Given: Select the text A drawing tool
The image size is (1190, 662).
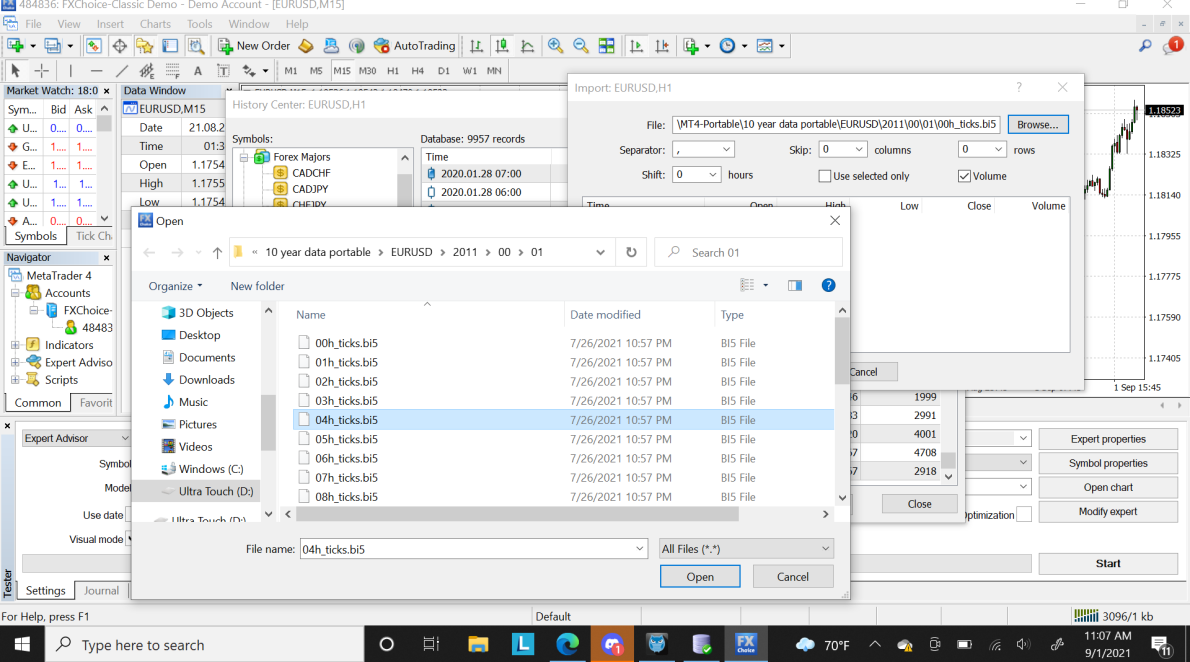Looking at the screenshot, I should point(198,71).
